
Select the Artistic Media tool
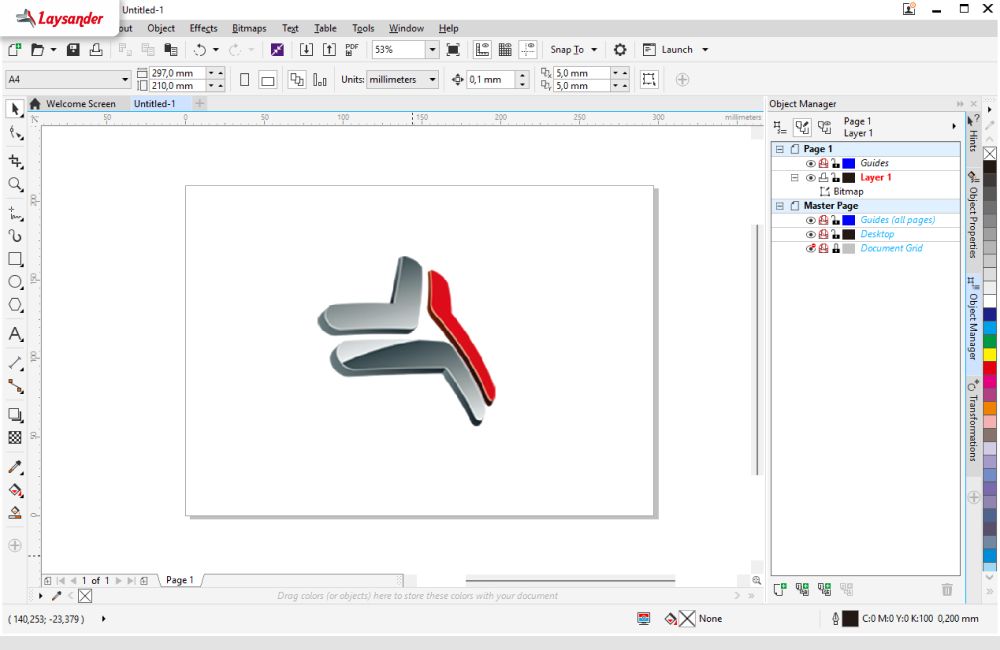tap(15, 236)
